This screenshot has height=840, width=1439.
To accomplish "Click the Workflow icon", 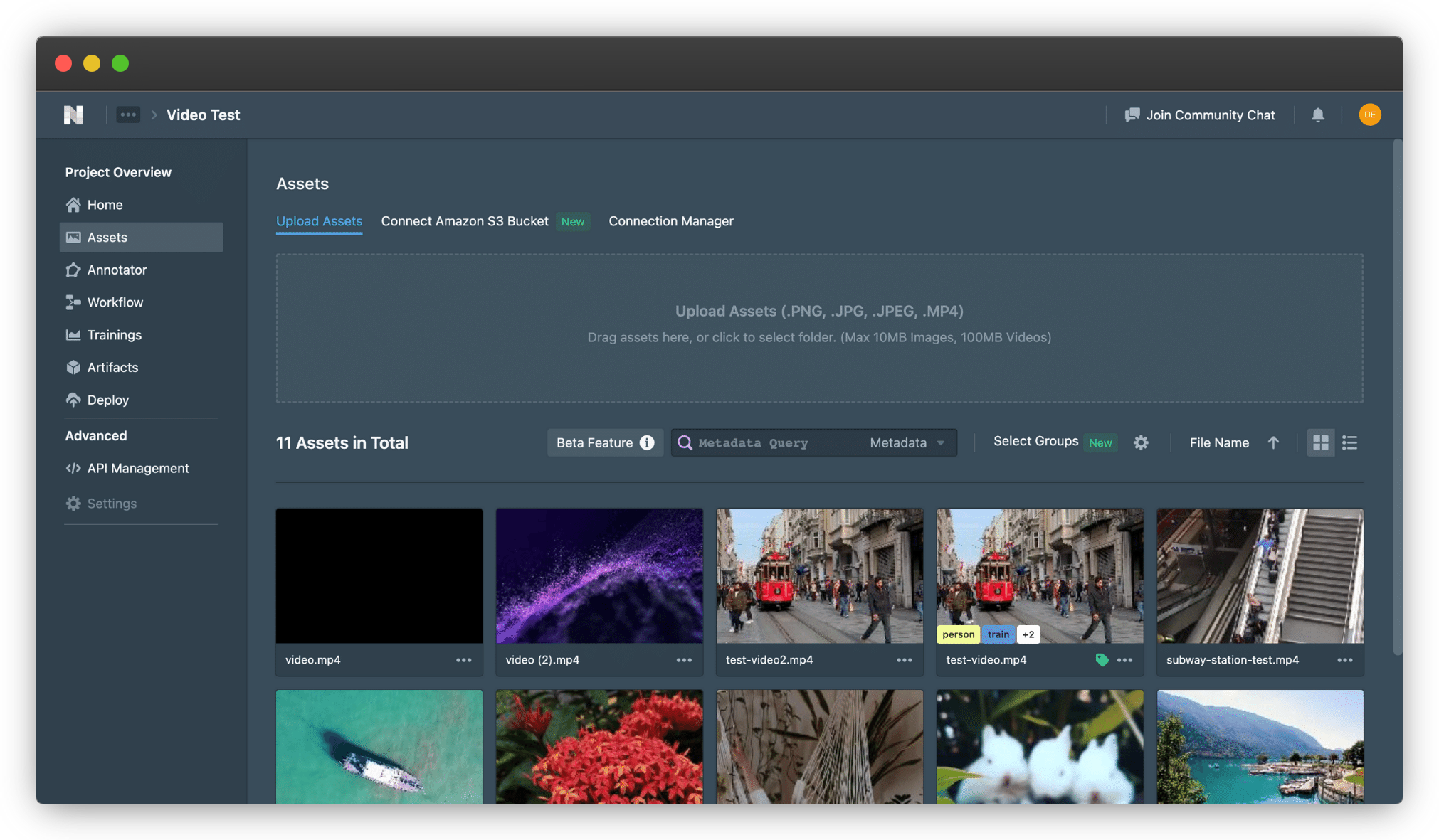I will point(74,302).
